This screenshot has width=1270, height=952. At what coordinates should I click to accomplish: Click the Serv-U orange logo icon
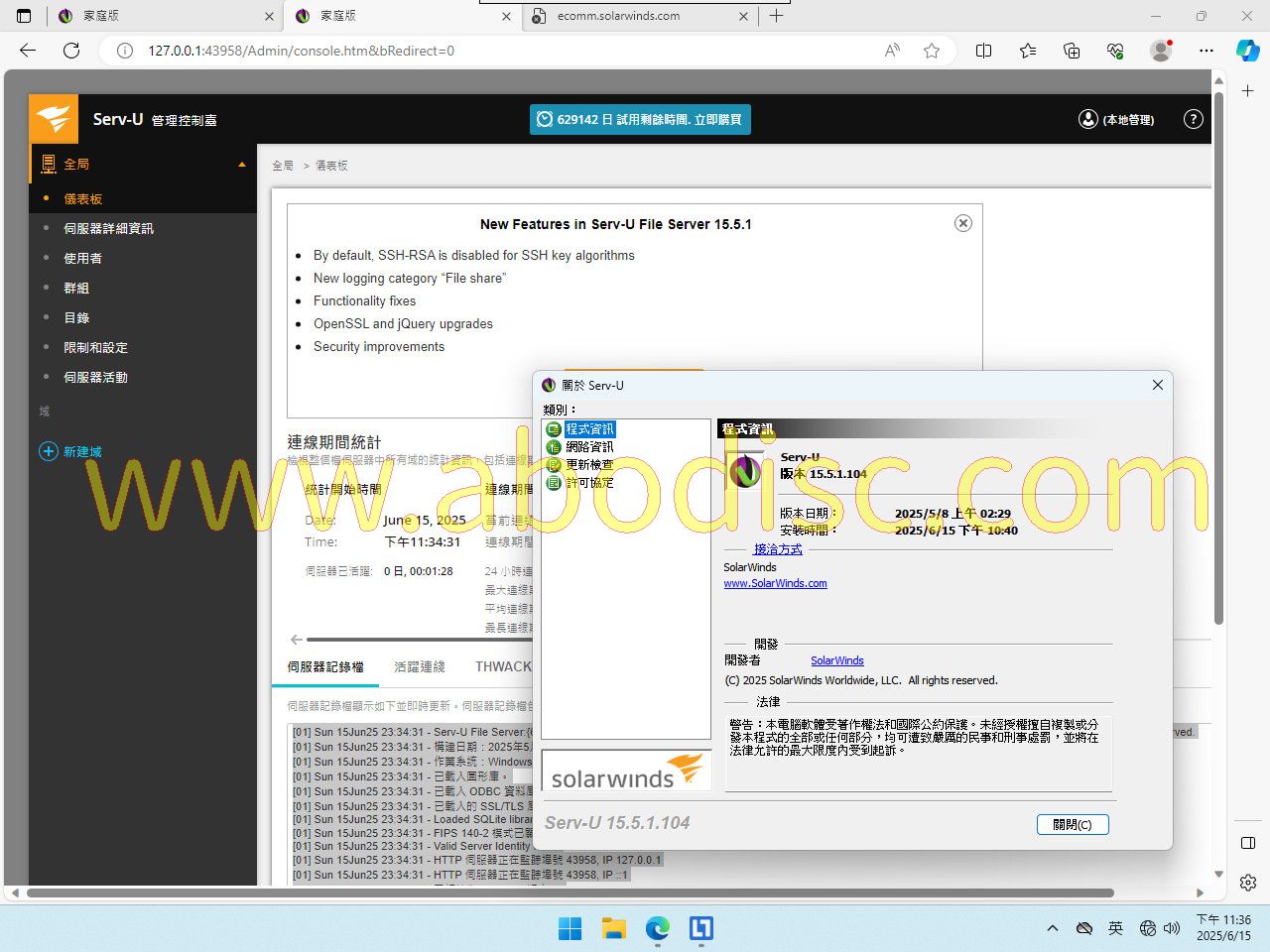point(54,119)
